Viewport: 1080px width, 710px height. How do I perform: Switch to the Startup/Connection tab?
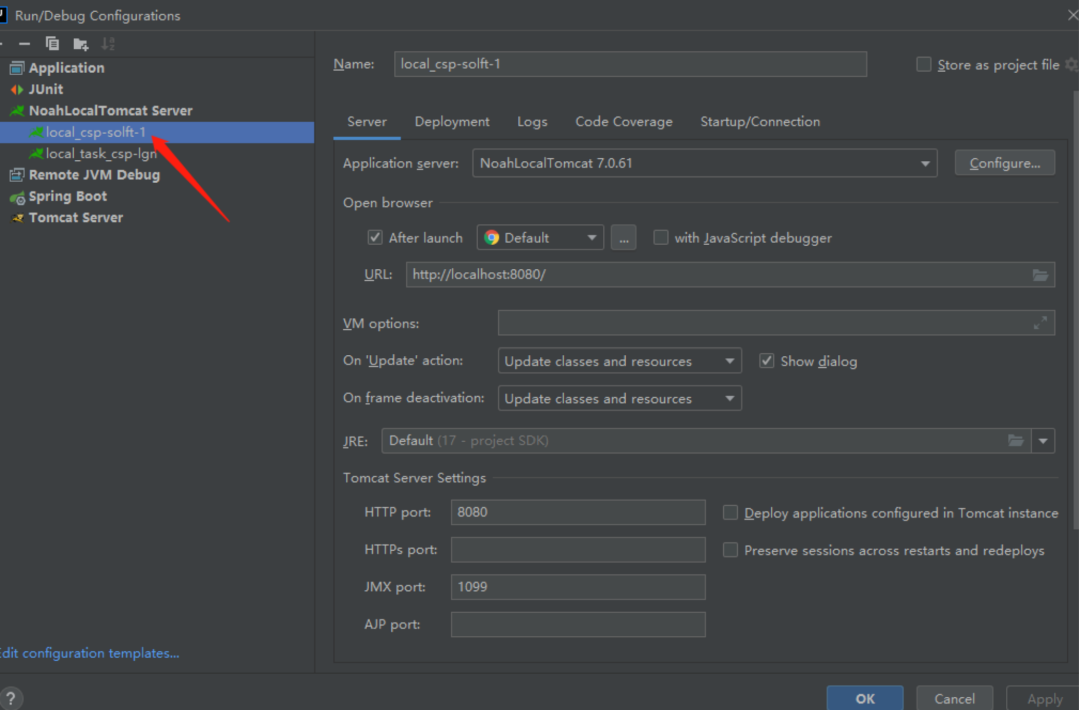pyautogui.click(x=760, y=122)
